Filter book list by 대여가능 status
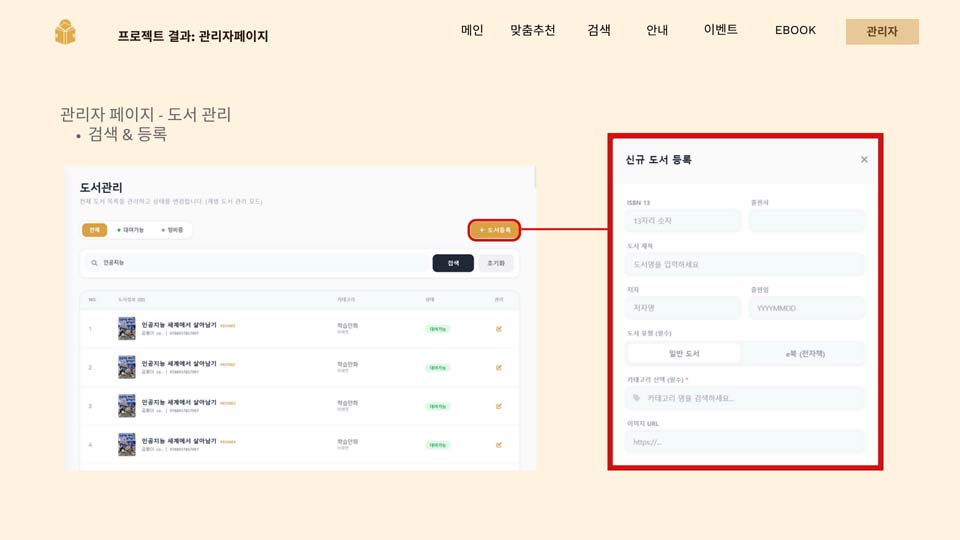 pos(131,230)
